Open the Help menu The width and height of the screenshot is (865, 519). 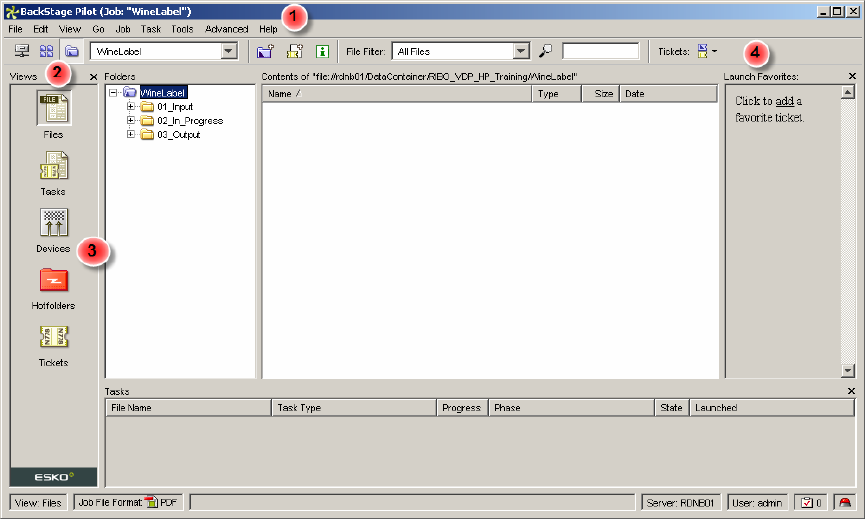tap(268, 29)
